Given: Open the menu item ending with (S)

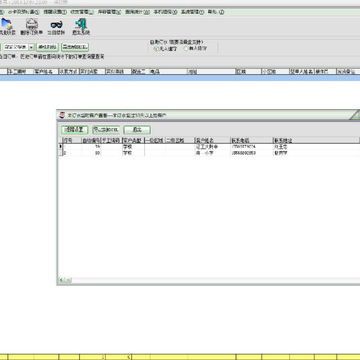Looking at the screenshot, I should pyautogui.click(x=24, y=12).
